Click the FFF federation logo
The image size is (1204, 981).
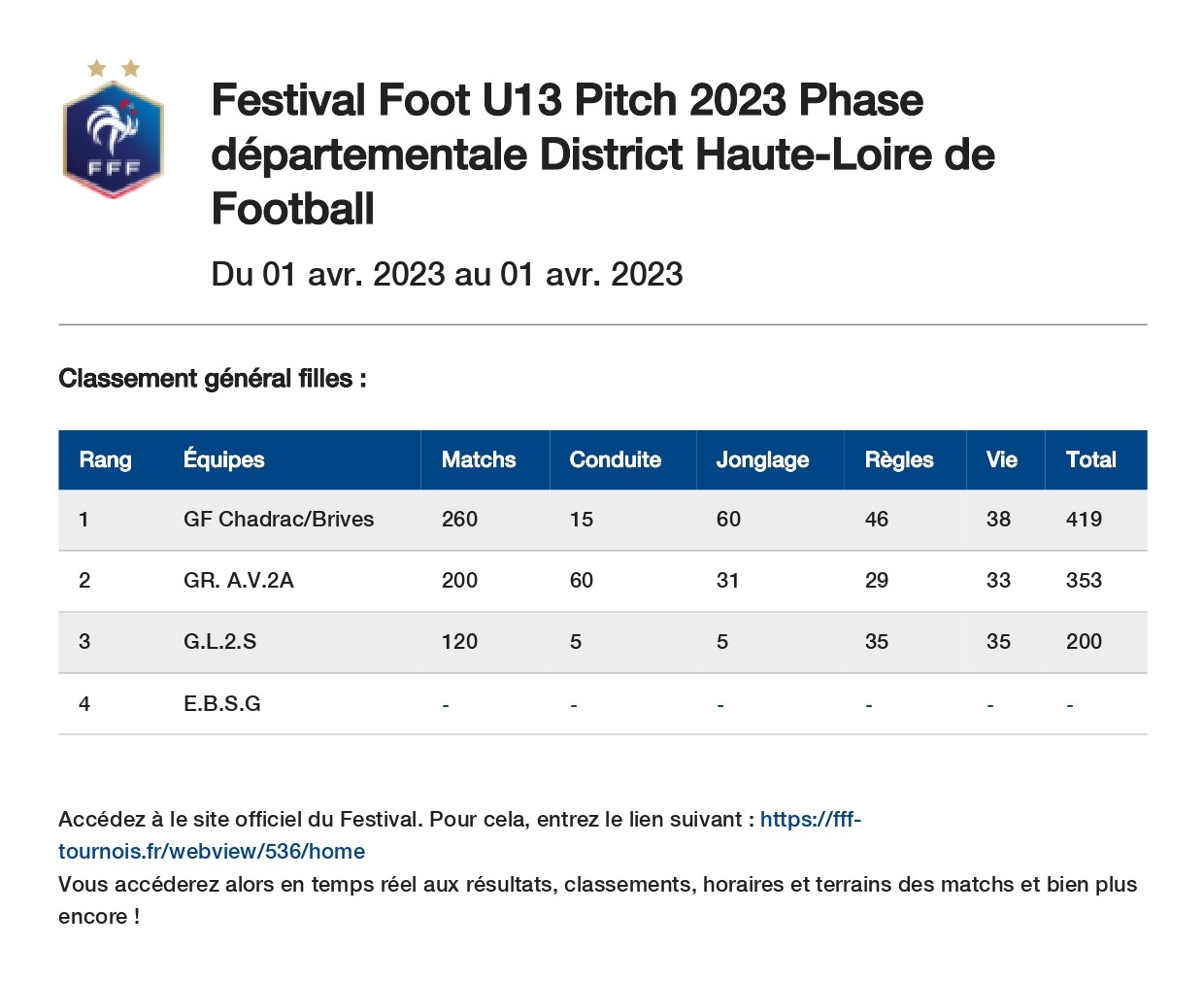pyautogui.click(x=113, y=128)
